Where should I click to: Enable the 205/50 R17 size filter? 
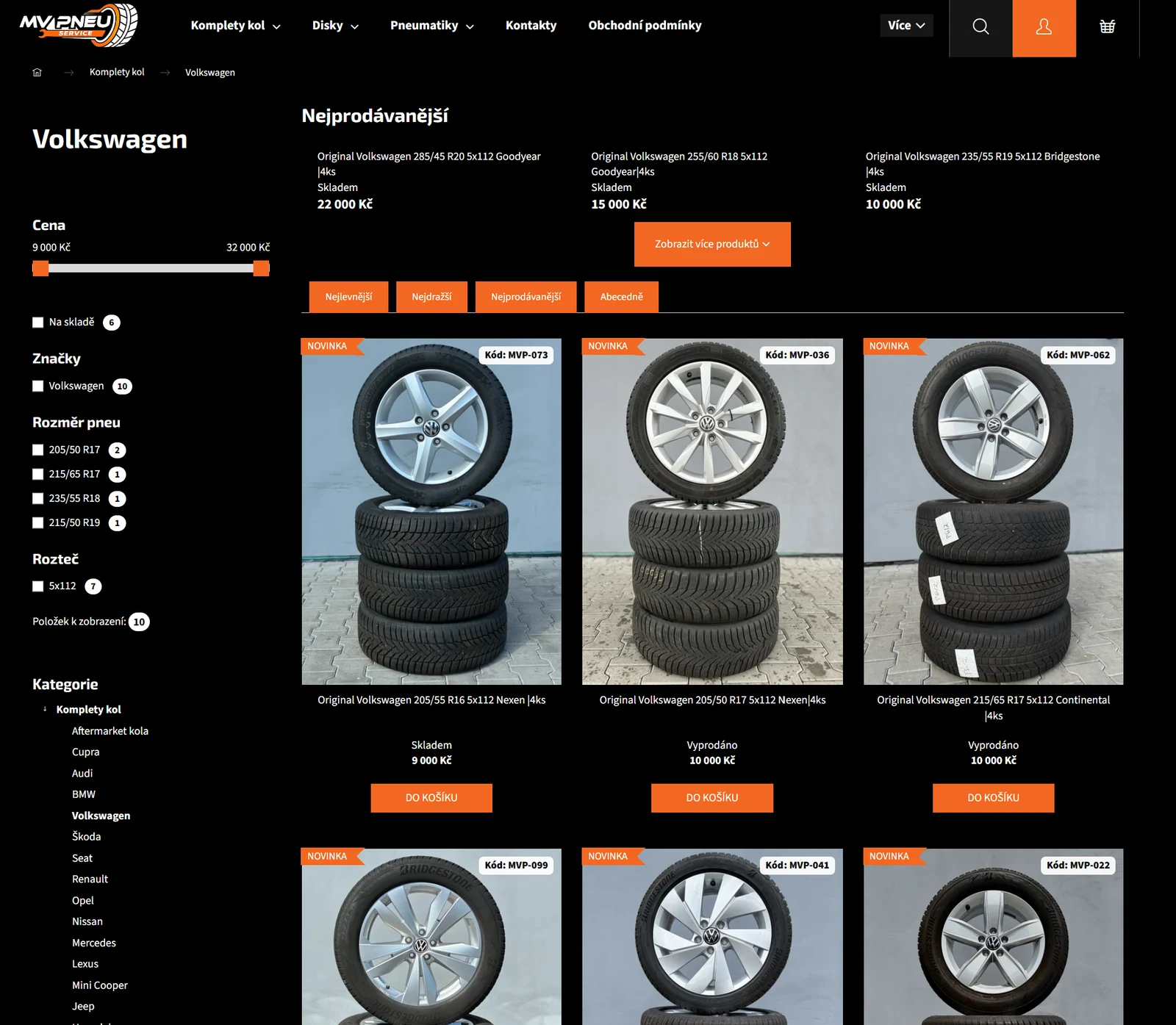pos(38,450)
